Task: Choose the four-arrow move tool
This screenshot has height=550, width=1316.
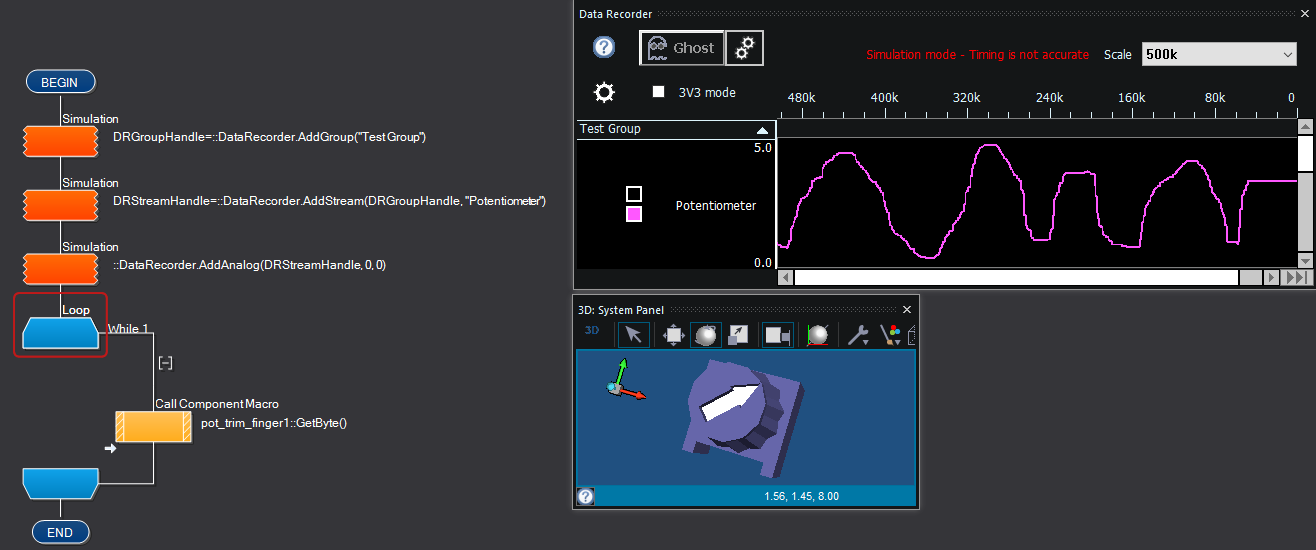Action: (x=673, y=335)
